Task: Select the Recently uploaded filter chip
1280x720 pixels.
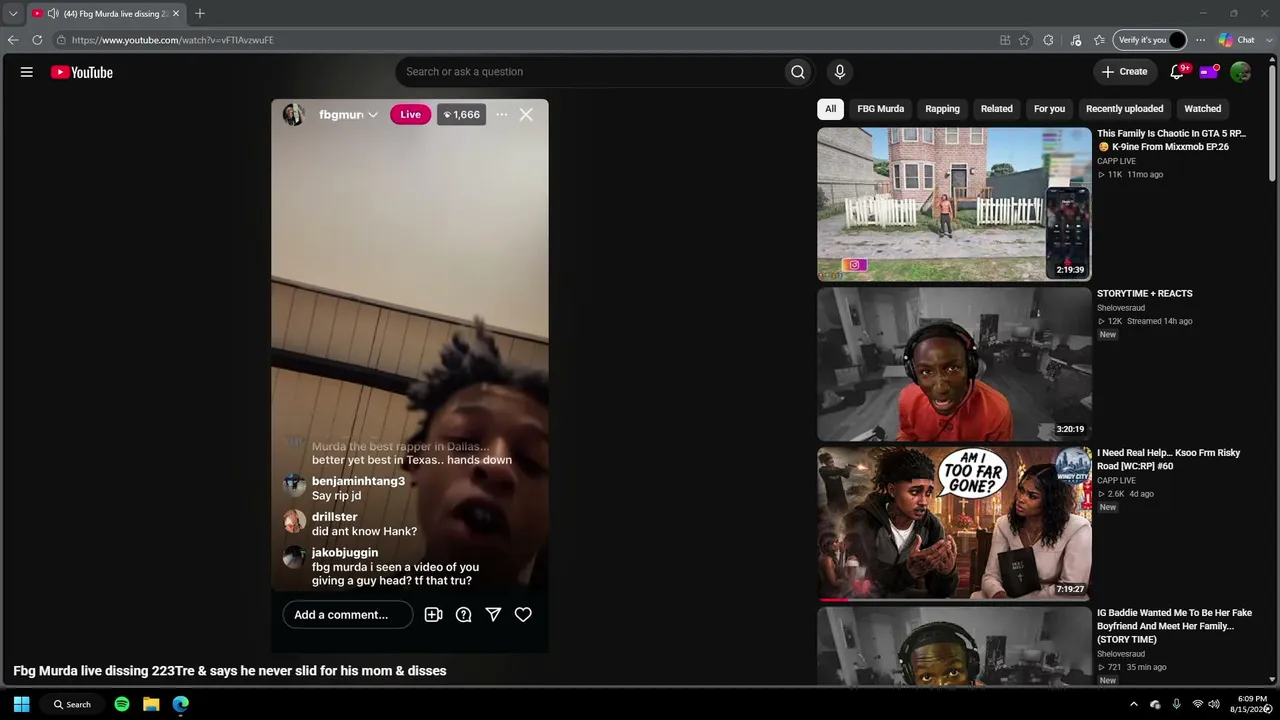Action: 1125,109
